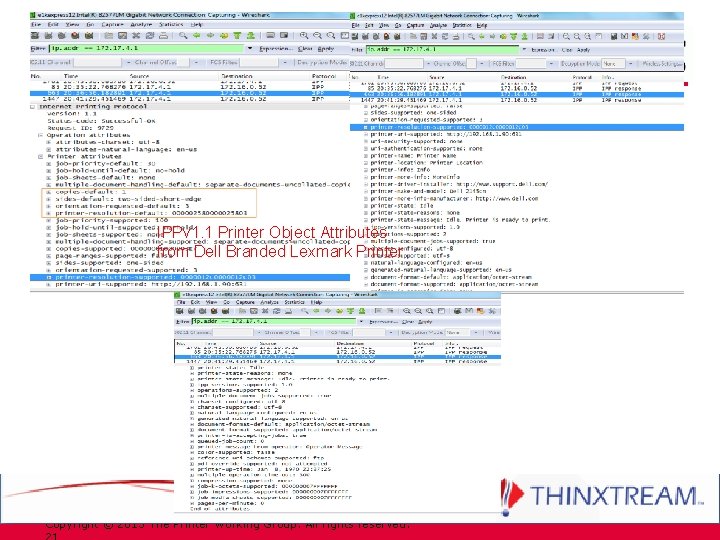Viewport: 720px width, 540px height.
Task: Click Apply filter button in top-left window
Action: tap(326, 48)
